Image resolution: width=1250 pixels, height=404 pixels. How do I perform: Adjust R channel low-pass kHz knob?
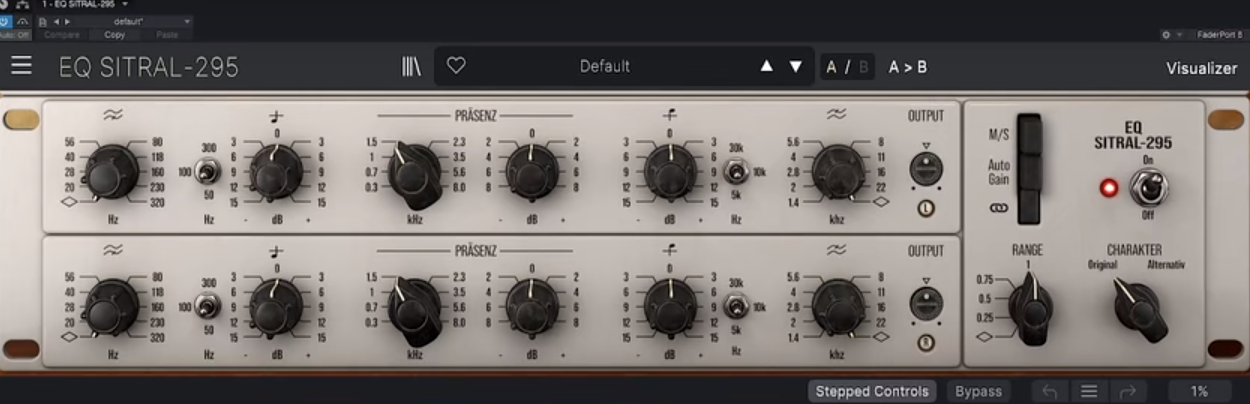coord(838,305)
